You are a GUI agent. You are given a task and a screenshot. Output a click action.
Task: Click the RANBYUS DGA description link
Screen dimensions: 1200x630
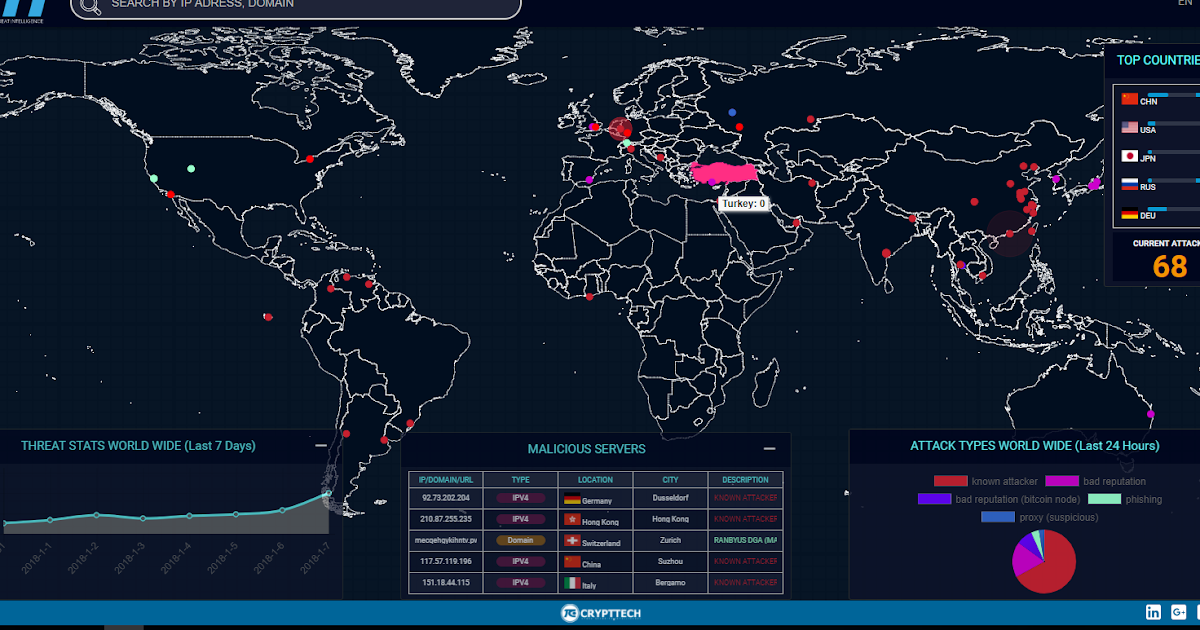[747, 541]
